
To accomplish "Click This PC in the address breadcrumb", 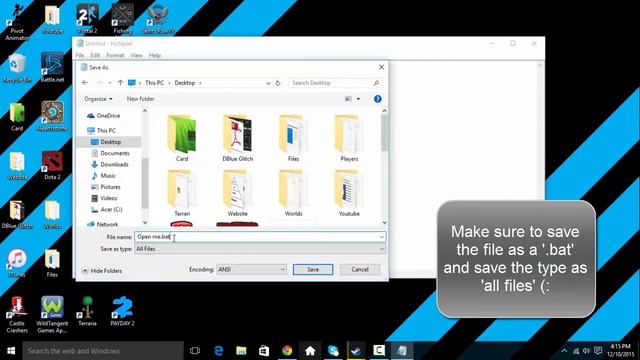I will coord(154,83).
